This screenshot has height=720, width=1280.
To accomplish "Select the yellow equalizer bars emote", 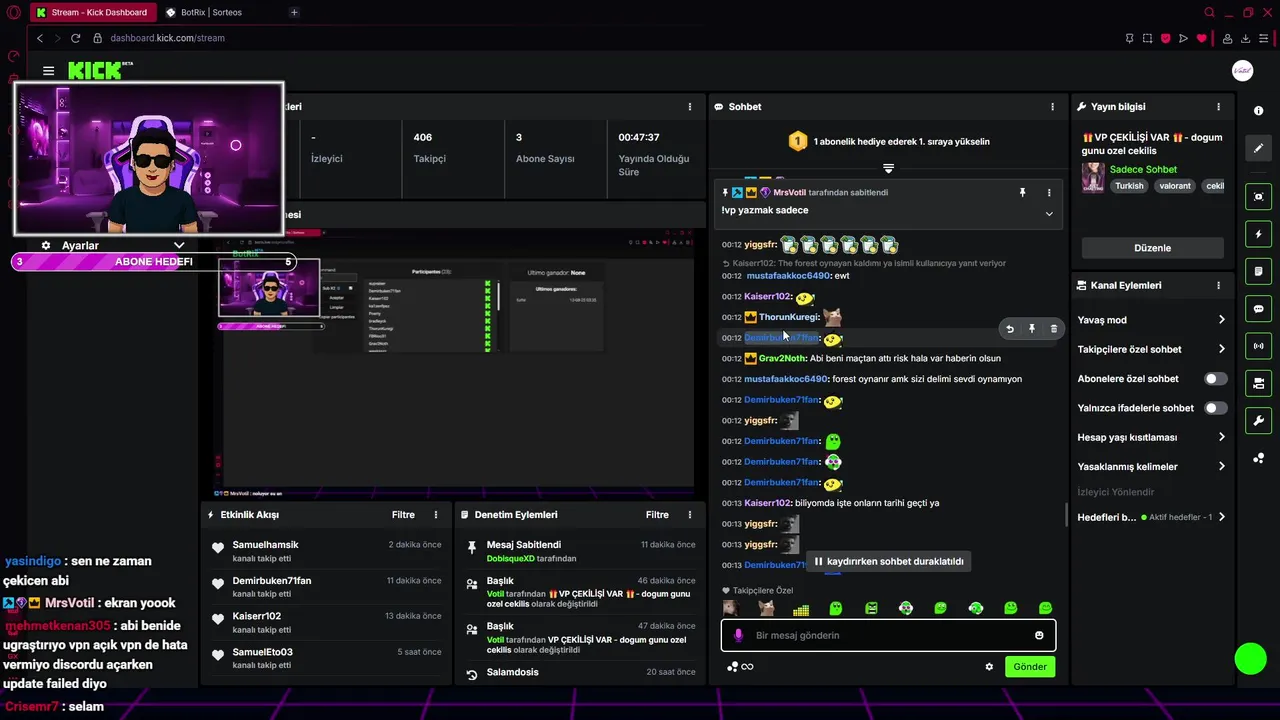I will tap(801, 608).
